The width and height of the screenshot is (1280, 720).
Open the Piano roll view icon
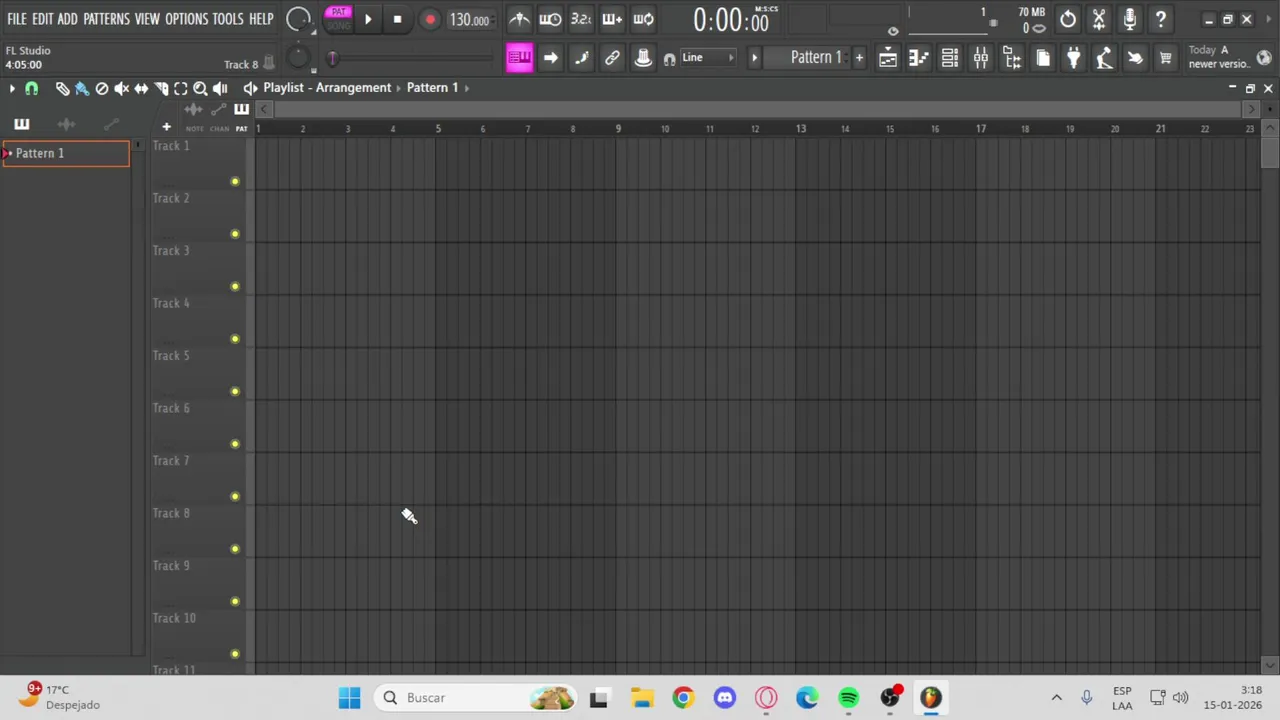[918, 58]
